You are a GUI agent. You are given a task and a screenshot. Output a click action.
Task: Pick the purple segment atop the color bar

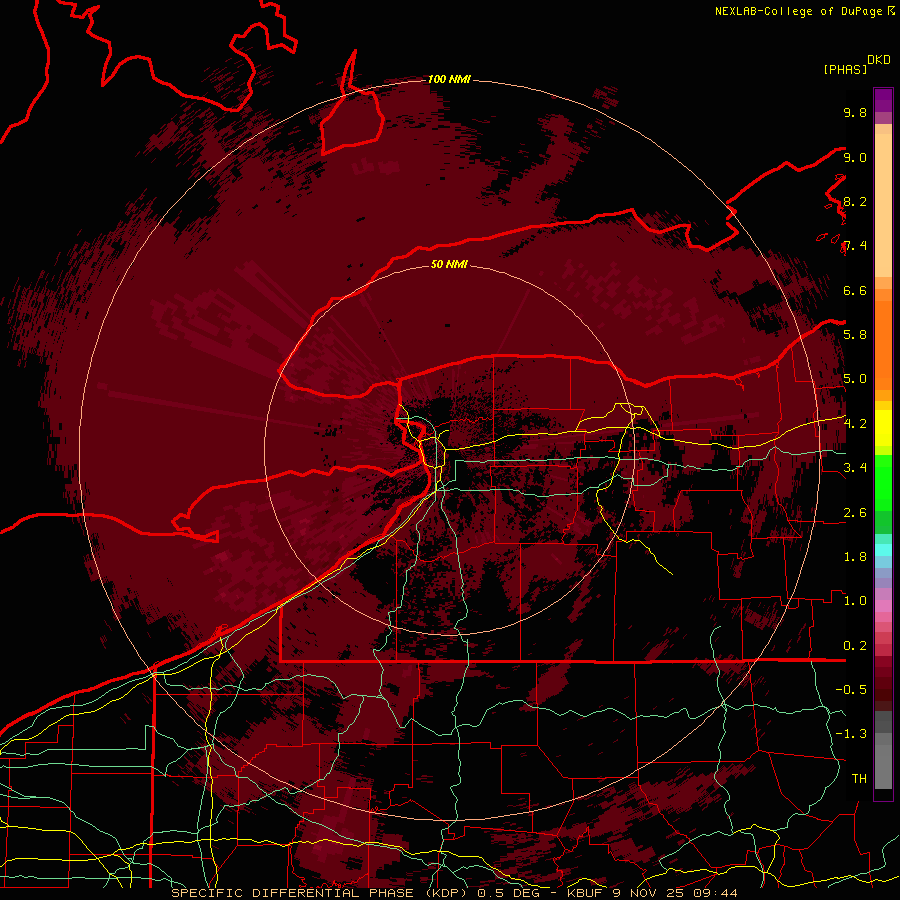click(883, 100)
